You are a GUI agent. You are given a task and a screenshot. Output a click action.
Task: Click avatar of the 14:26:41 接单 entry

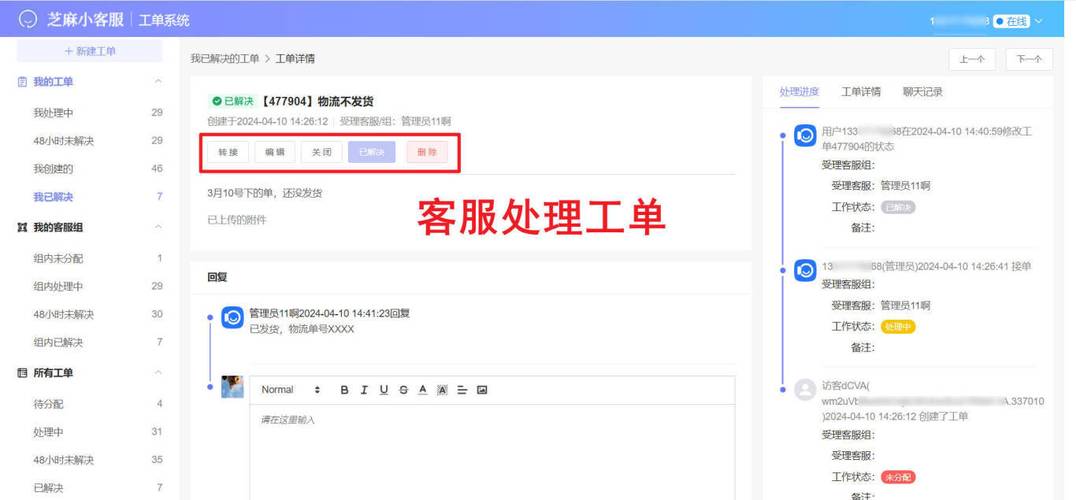pos(805,270)
